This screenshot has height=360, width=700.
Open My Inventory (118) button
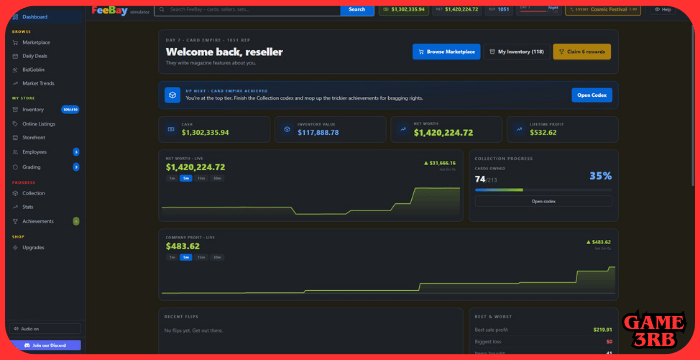coord(517,52)
